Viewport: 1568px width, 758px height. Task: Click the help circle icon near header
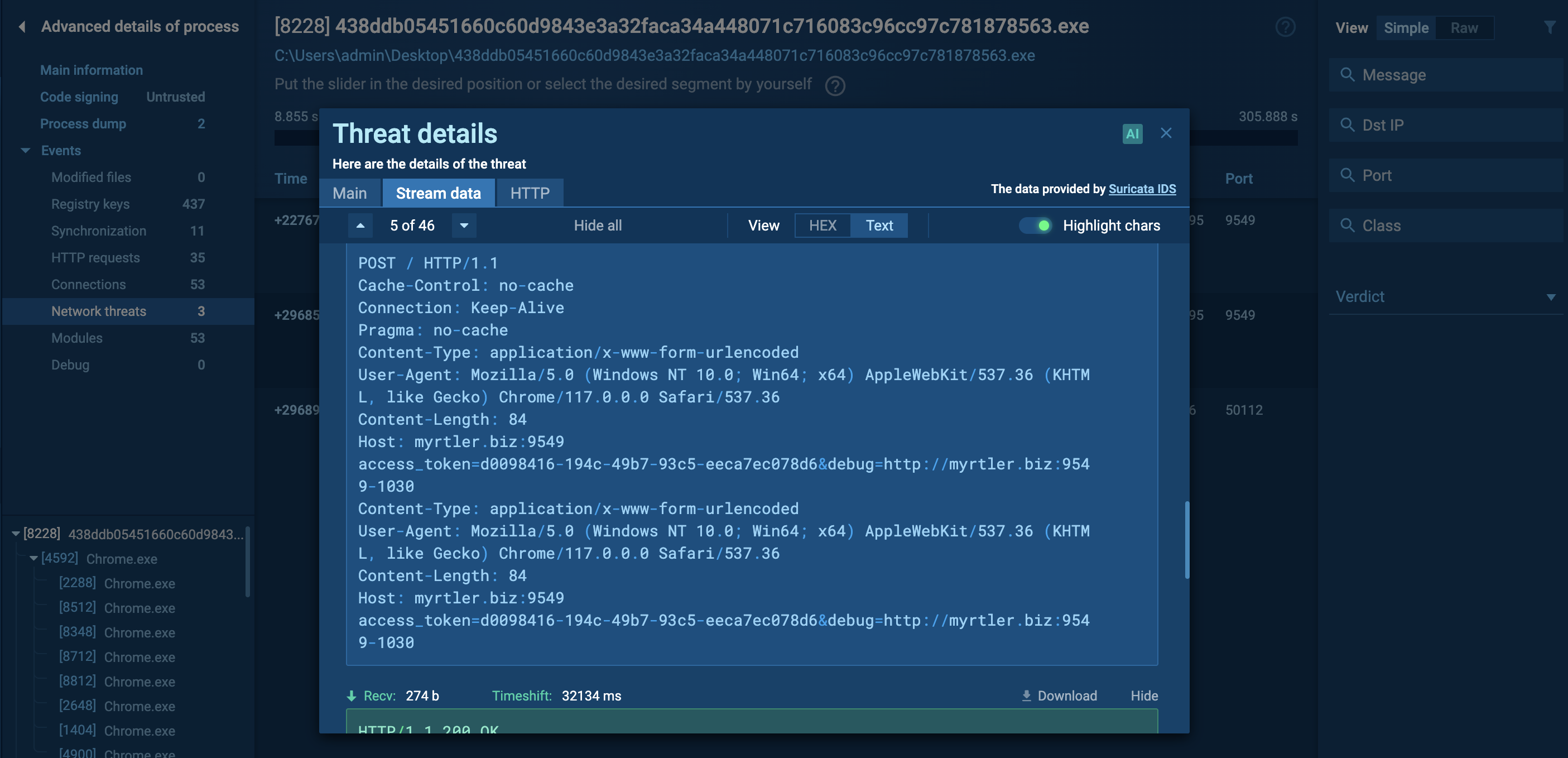tap(1285, 27)
